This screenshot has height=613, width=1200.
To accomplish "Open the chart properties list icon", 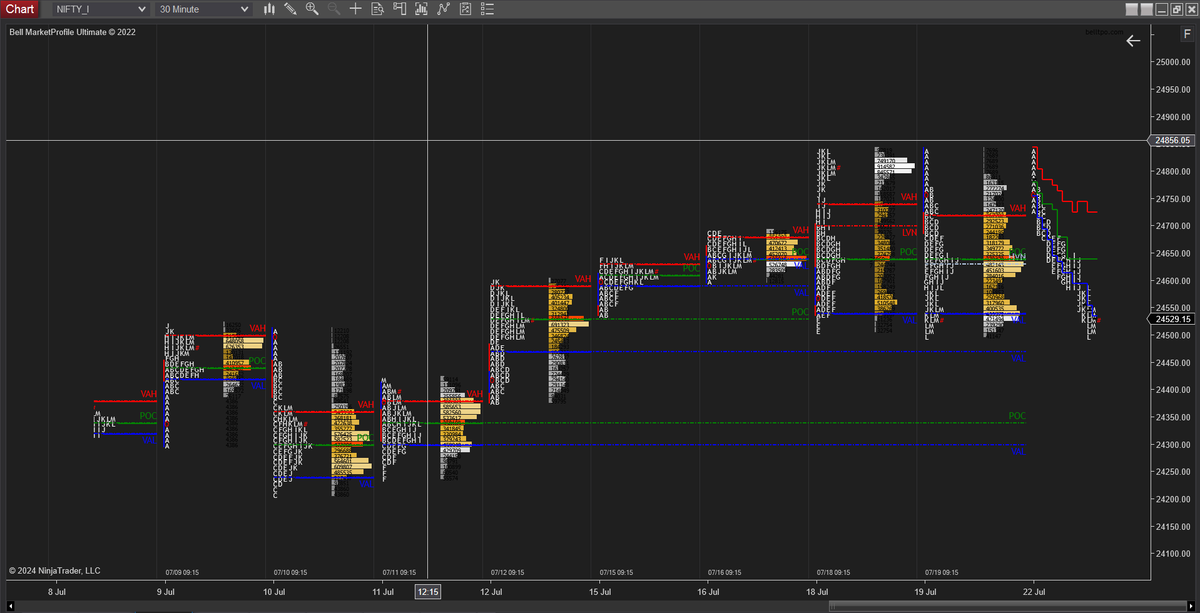I will (x=487, y=9).
